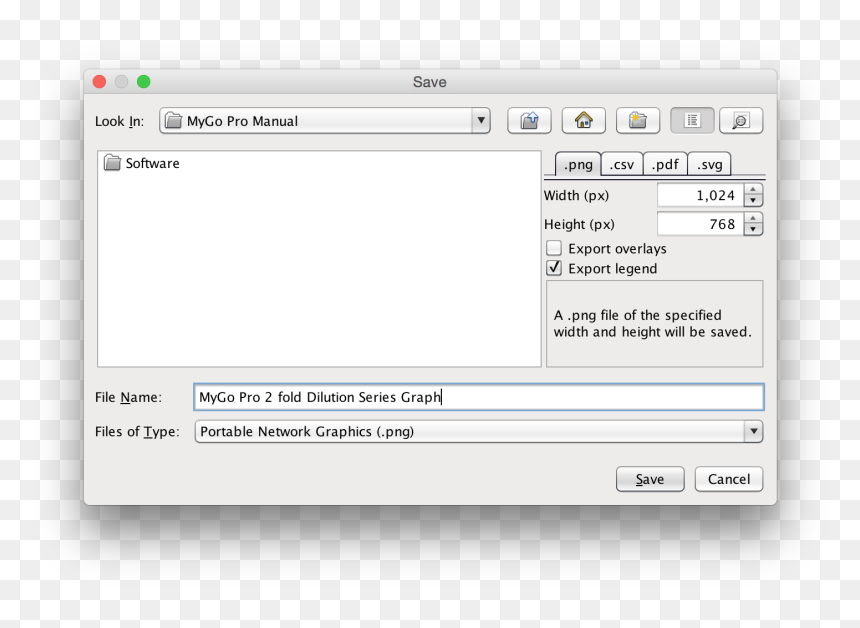This screenshot has width=860, height=628.
Task: Click in the File Name field
Action: pos(478,397)
